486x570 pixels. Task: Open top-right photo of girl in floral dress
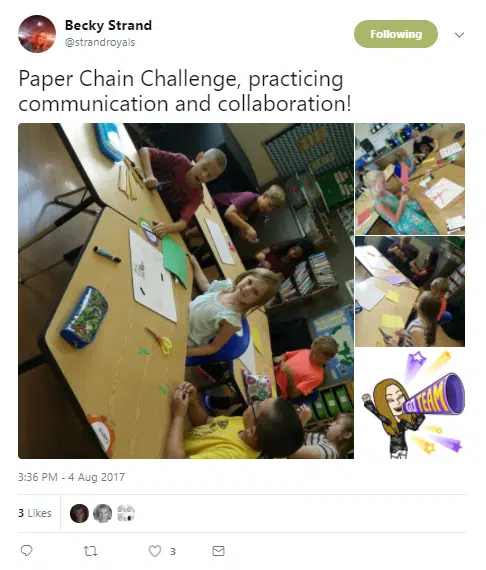coord(410,179)
